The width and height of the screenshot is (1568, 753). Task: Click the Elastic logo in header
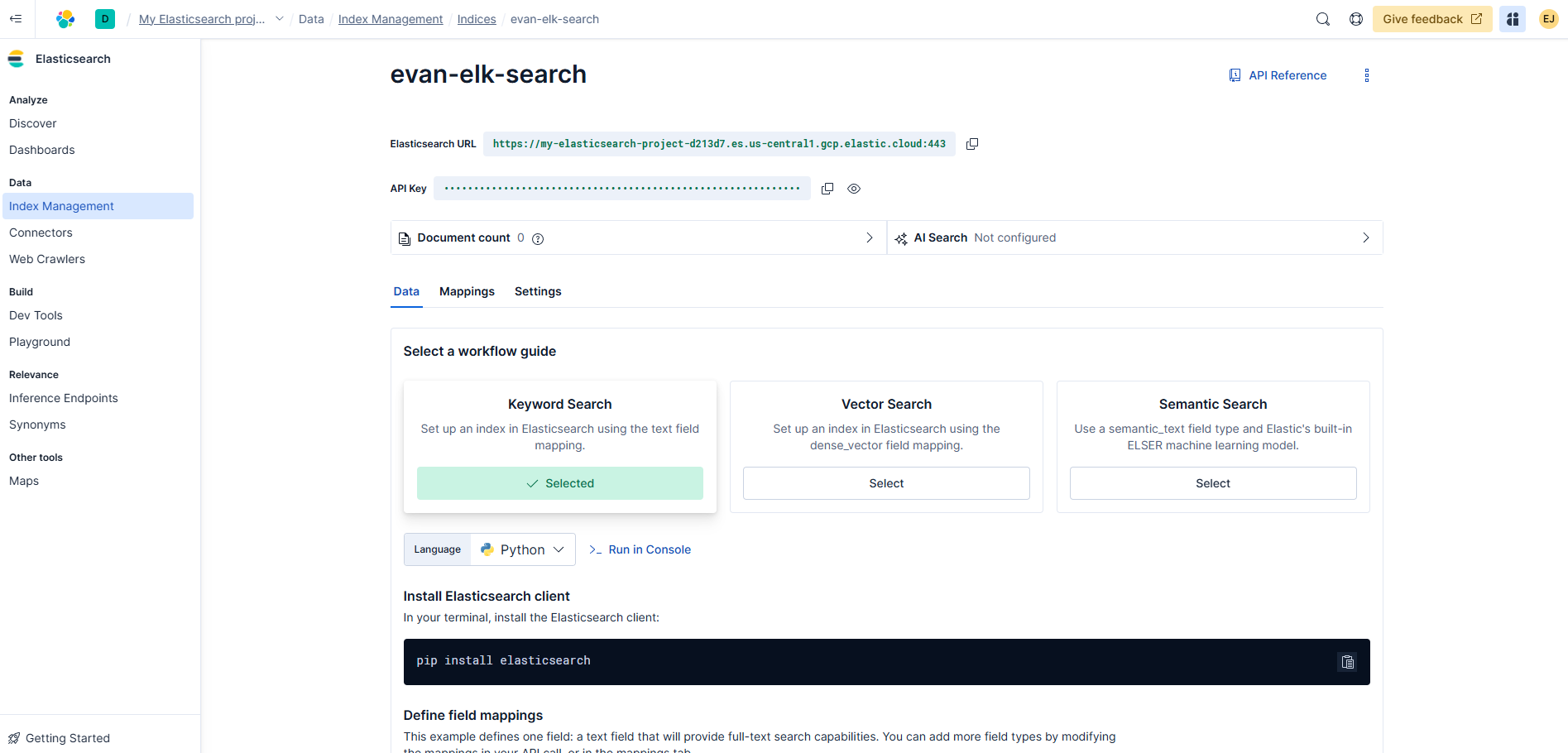tap(65, 19)
